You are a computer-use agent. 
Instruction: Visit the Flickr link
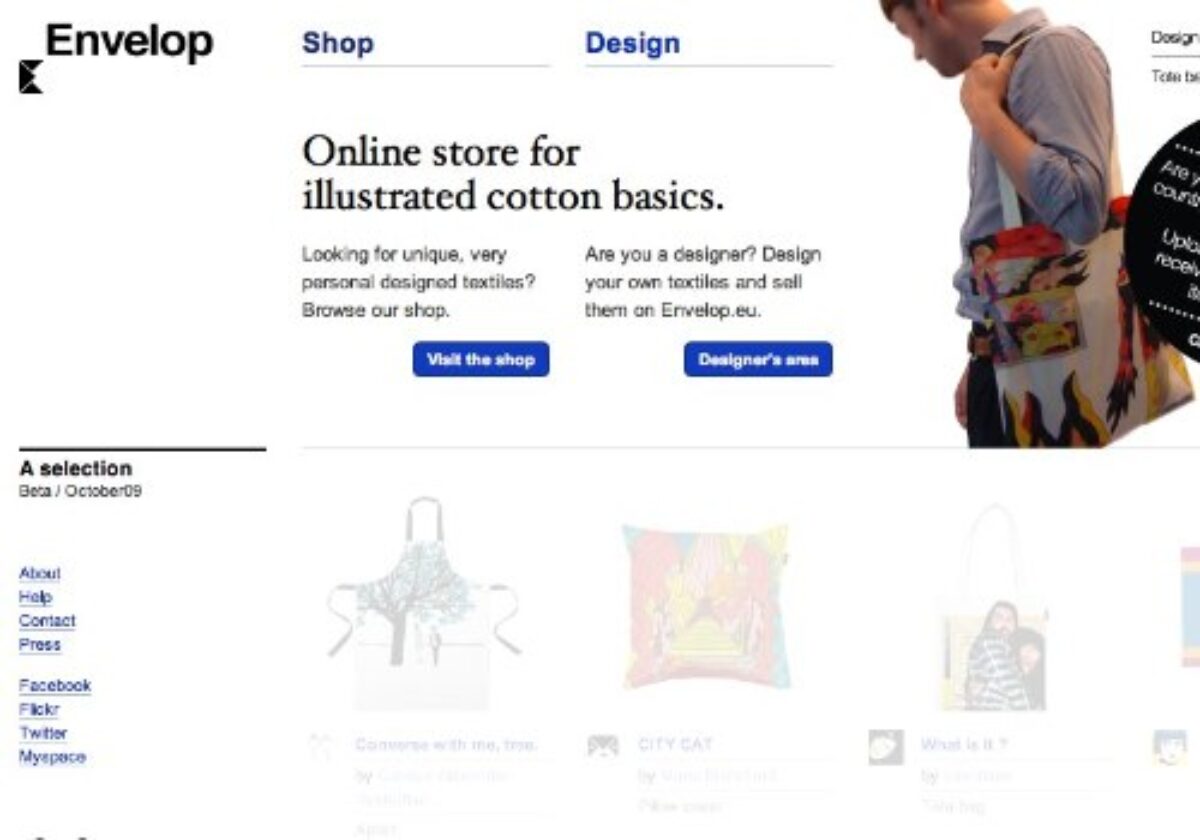click(39, 709)
